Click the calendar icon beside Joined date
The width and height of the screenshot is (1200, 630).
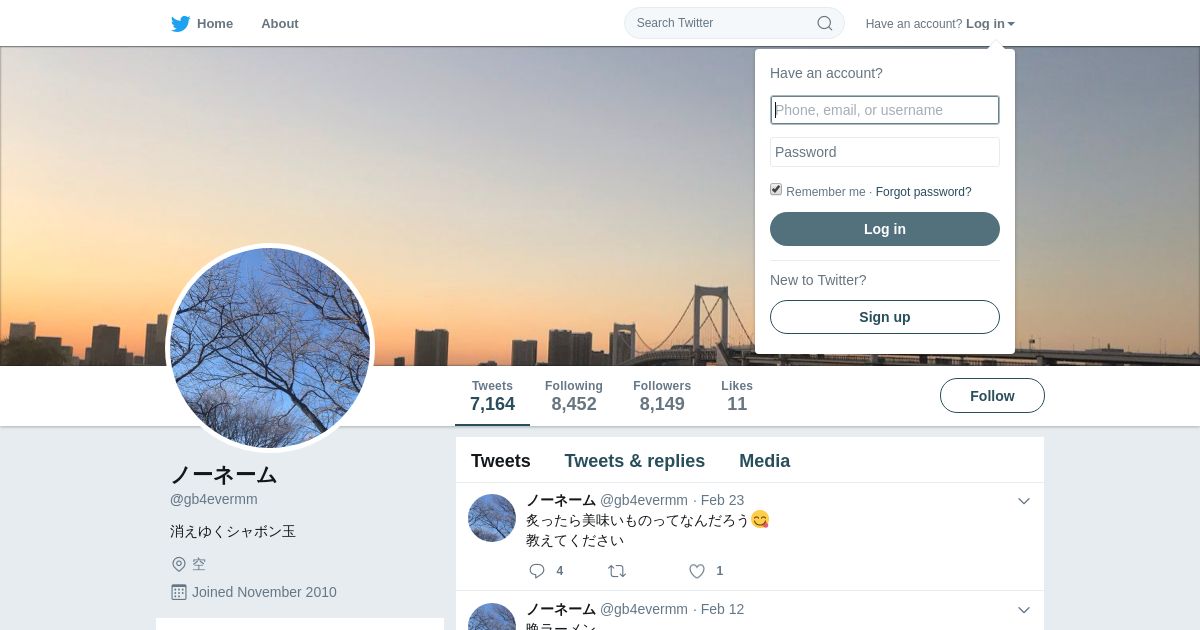(x=179, y=592)
